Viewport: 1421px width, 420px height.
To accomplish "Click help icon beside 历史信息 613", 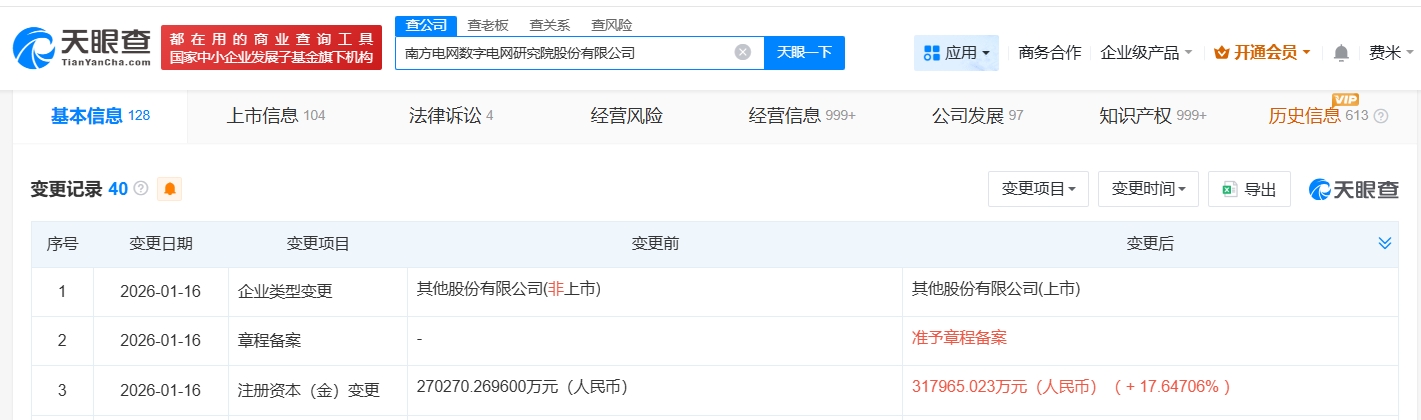I will pyautogui.click(x=1381, y=116).
